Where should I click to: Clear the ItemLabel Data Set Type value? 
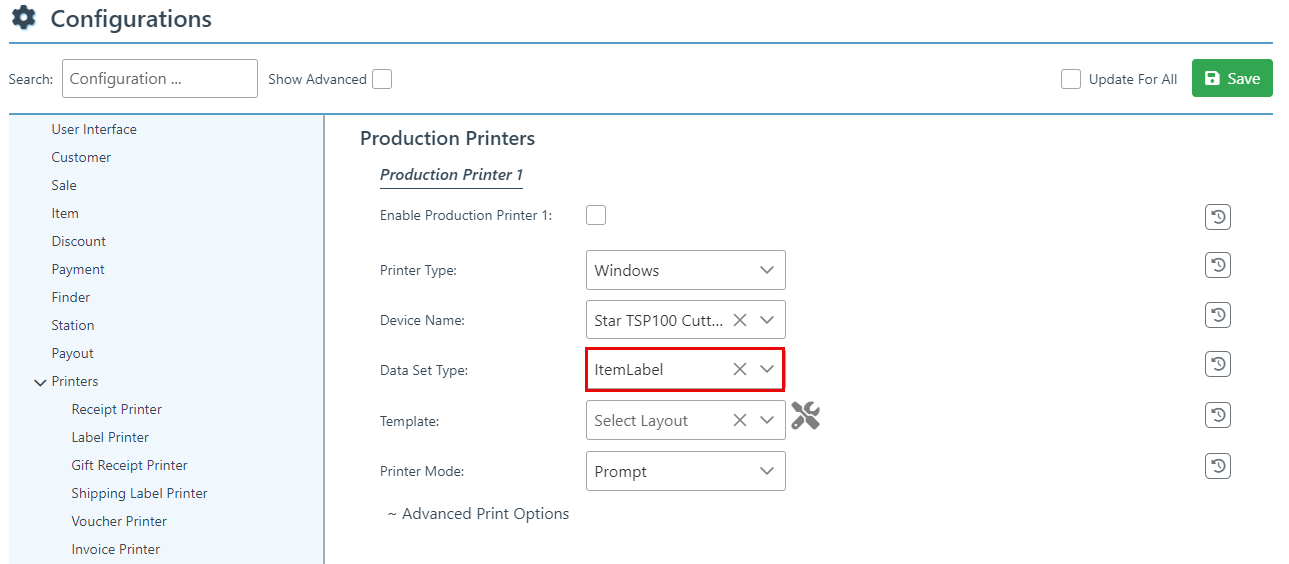[x=740, y=369]
